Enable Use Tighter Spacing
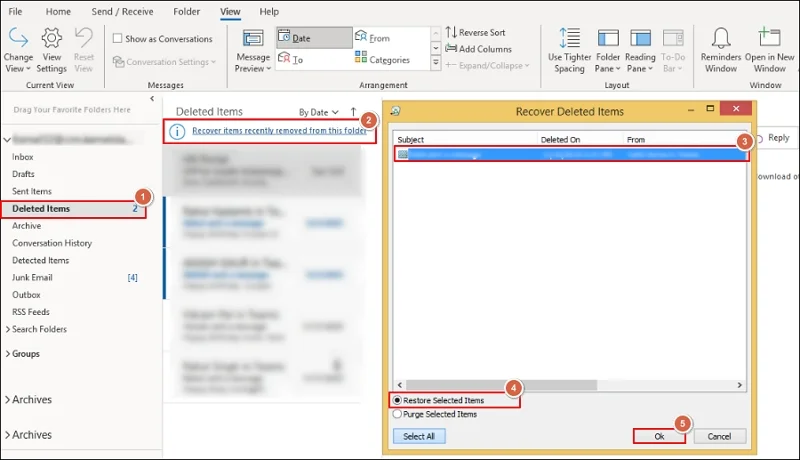The image size is (800, 460). click(569, 50)
